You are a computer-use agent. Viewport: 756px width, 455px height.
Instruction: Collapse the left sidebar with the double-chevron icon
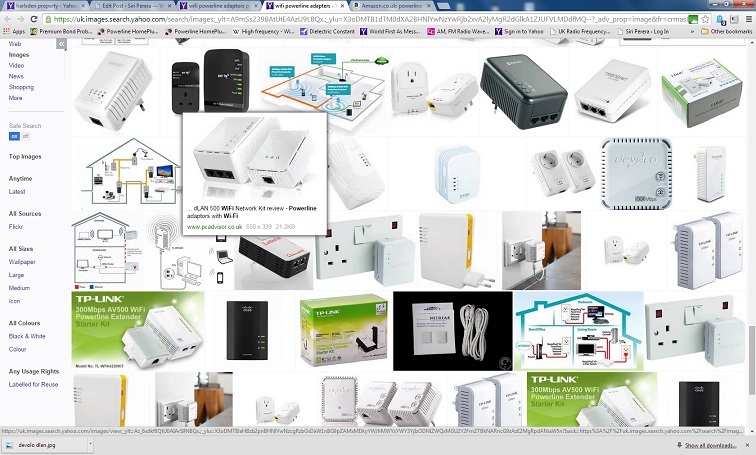click(x=62, y=46)
